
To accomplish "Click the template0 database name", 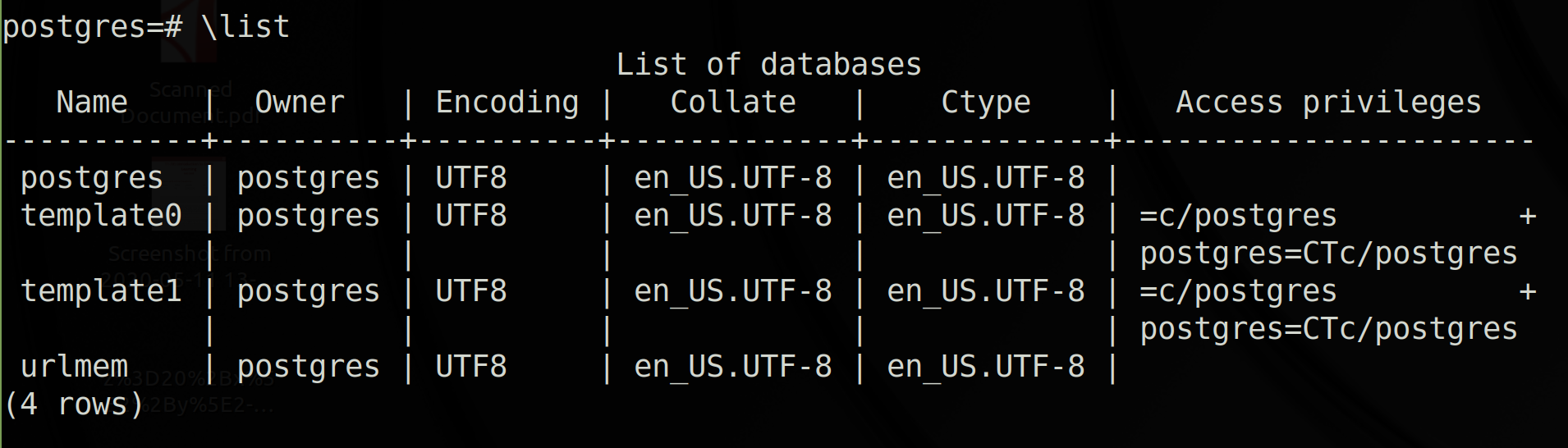I will coord(101,215).
